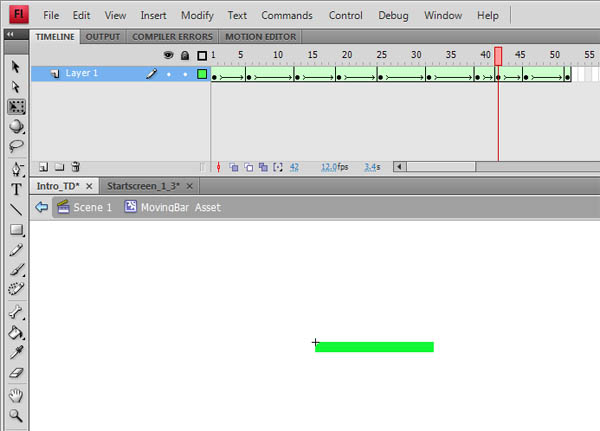Click the back arrow to exit symbol
Screen dimensions: 600x431
pos(41,207)
